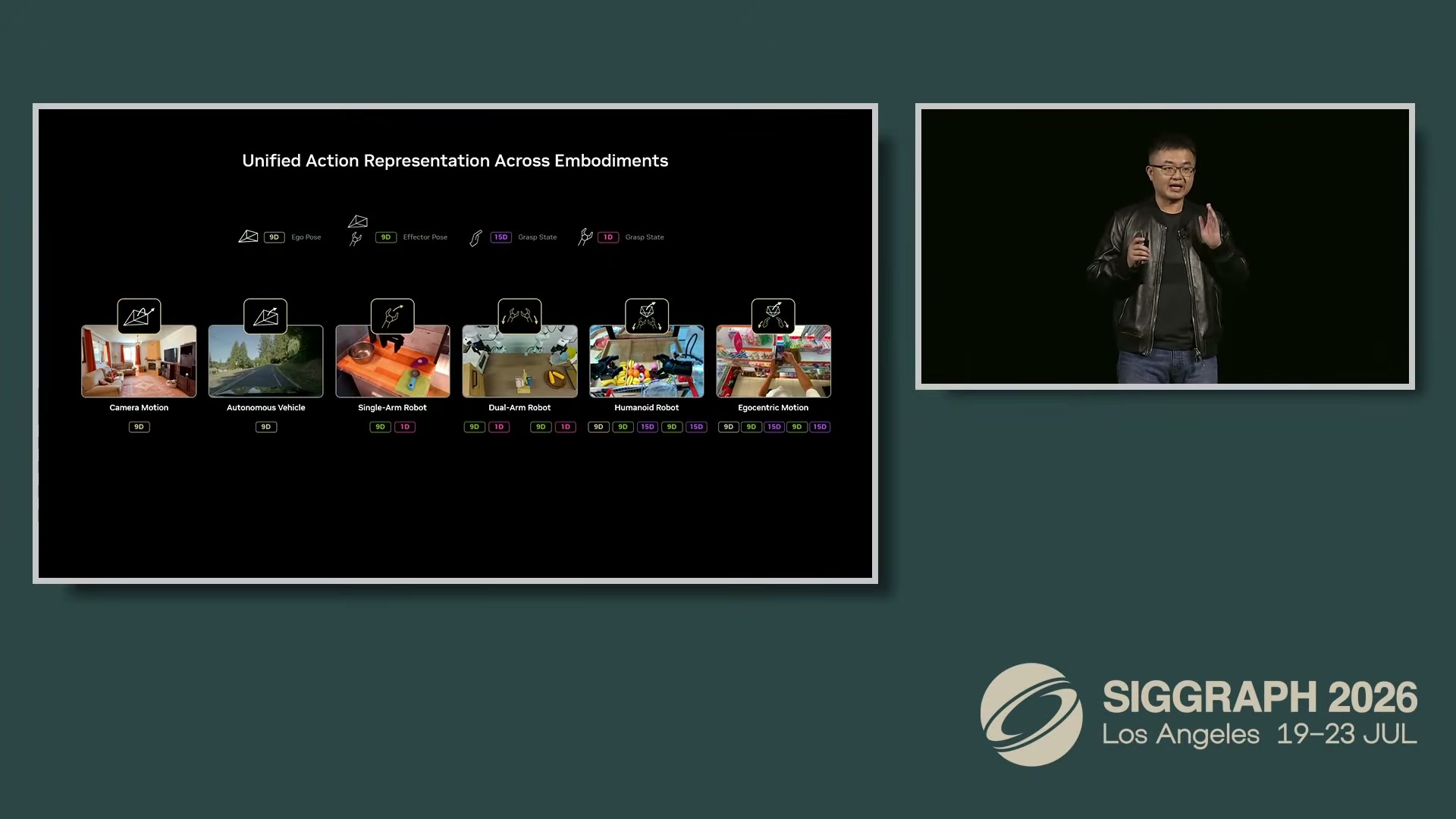Click the "Humanoid Robot" caption
This screenshot has height=819, width=1456.
pyautogui.click(x=647, y=408)
